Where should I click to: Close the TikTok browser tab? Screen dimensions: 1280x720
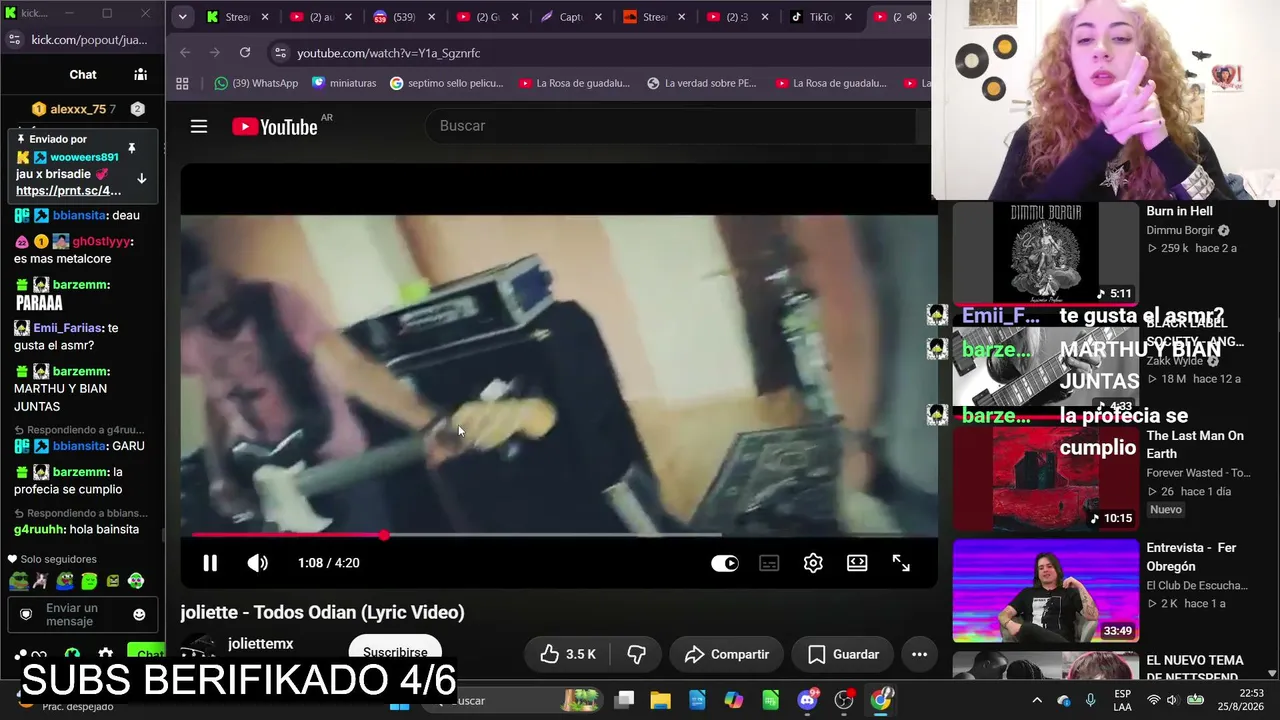point(848,17)
